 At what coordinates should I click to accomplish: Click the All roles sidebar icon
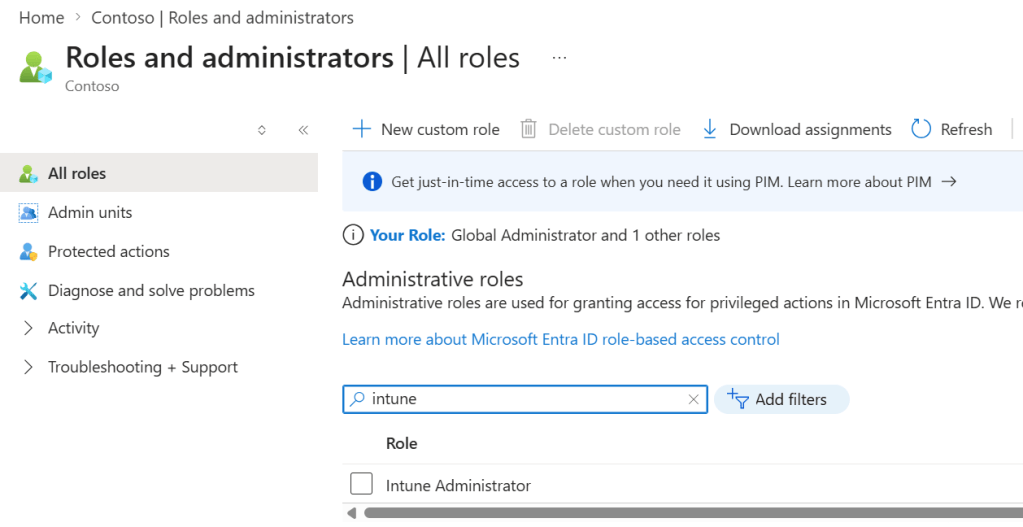tap(28, 174)
